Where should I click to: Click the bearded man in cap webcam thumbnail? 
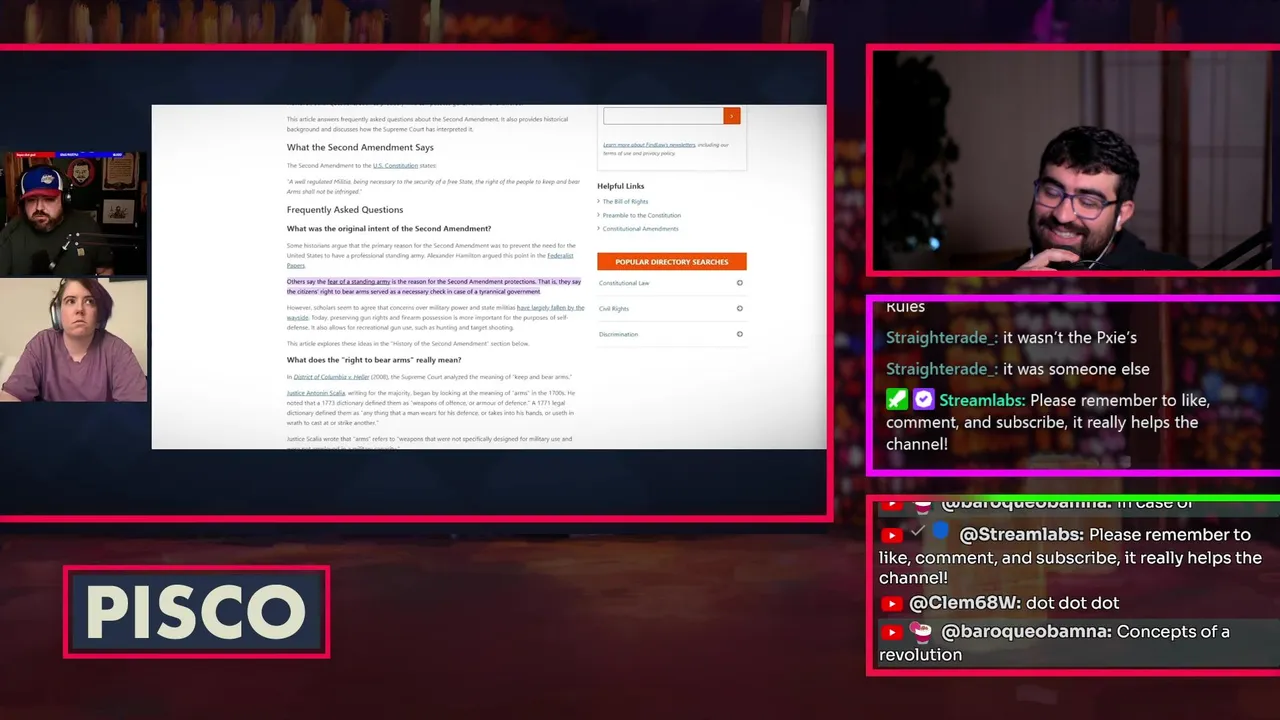point(74,214)
